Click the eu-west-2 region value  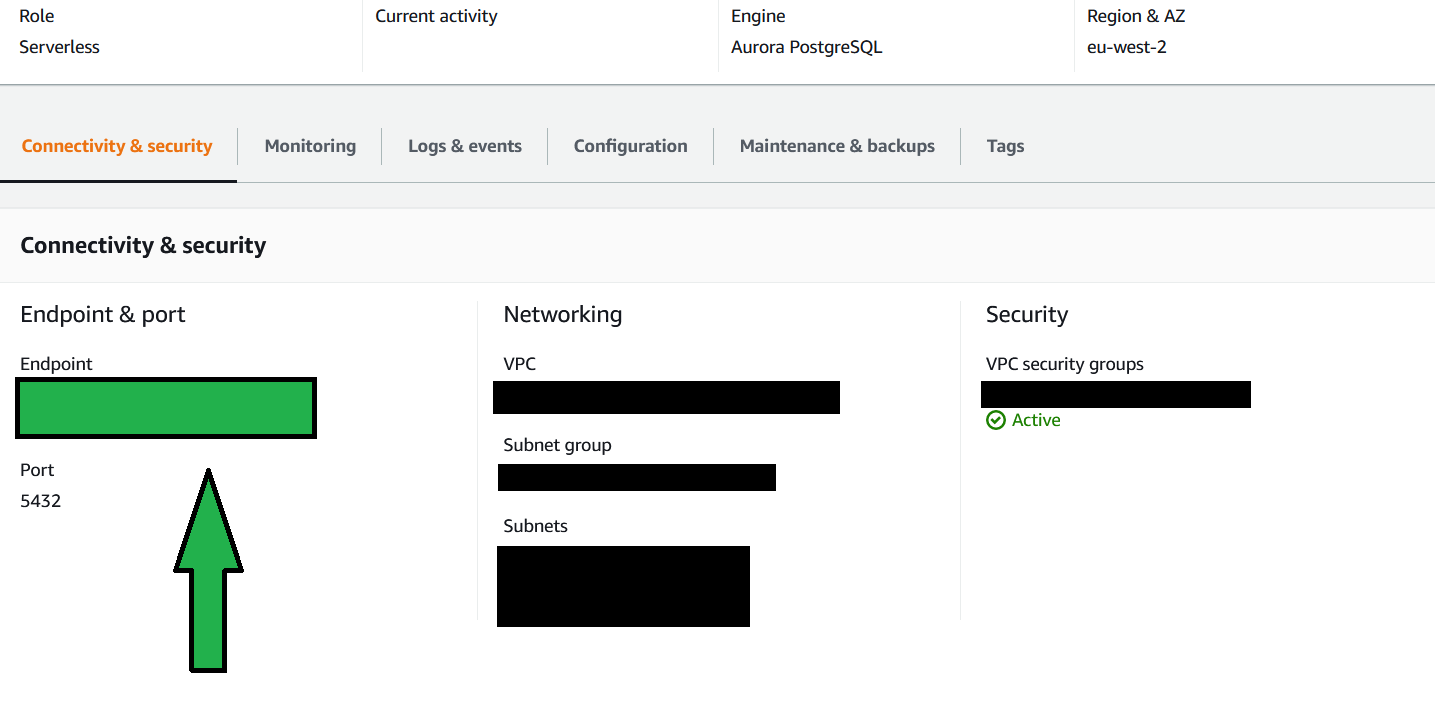(1126, 47)
